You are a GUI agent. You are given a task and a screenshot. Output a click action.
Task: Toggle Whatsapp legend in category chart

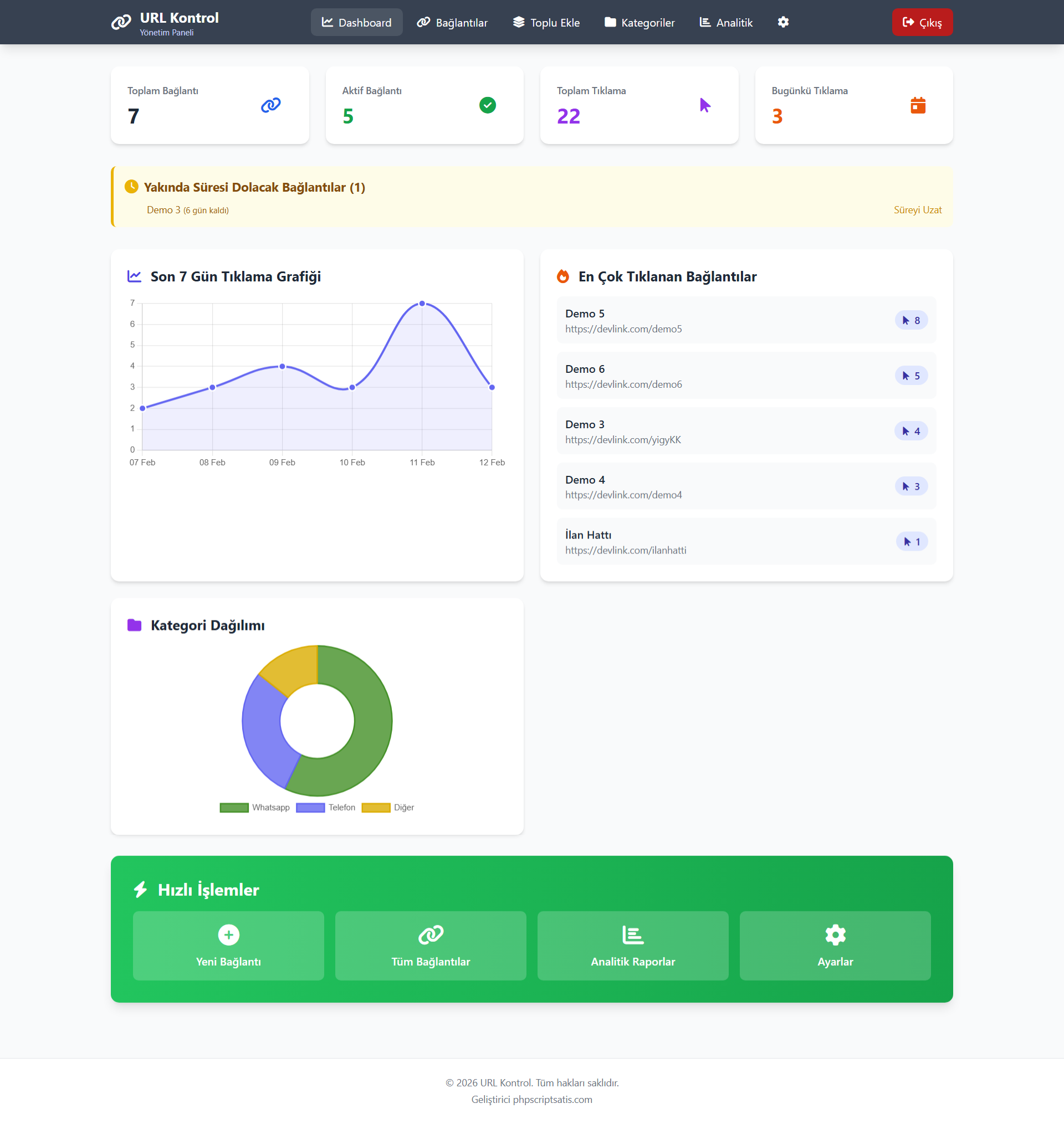tap(255, 807)
